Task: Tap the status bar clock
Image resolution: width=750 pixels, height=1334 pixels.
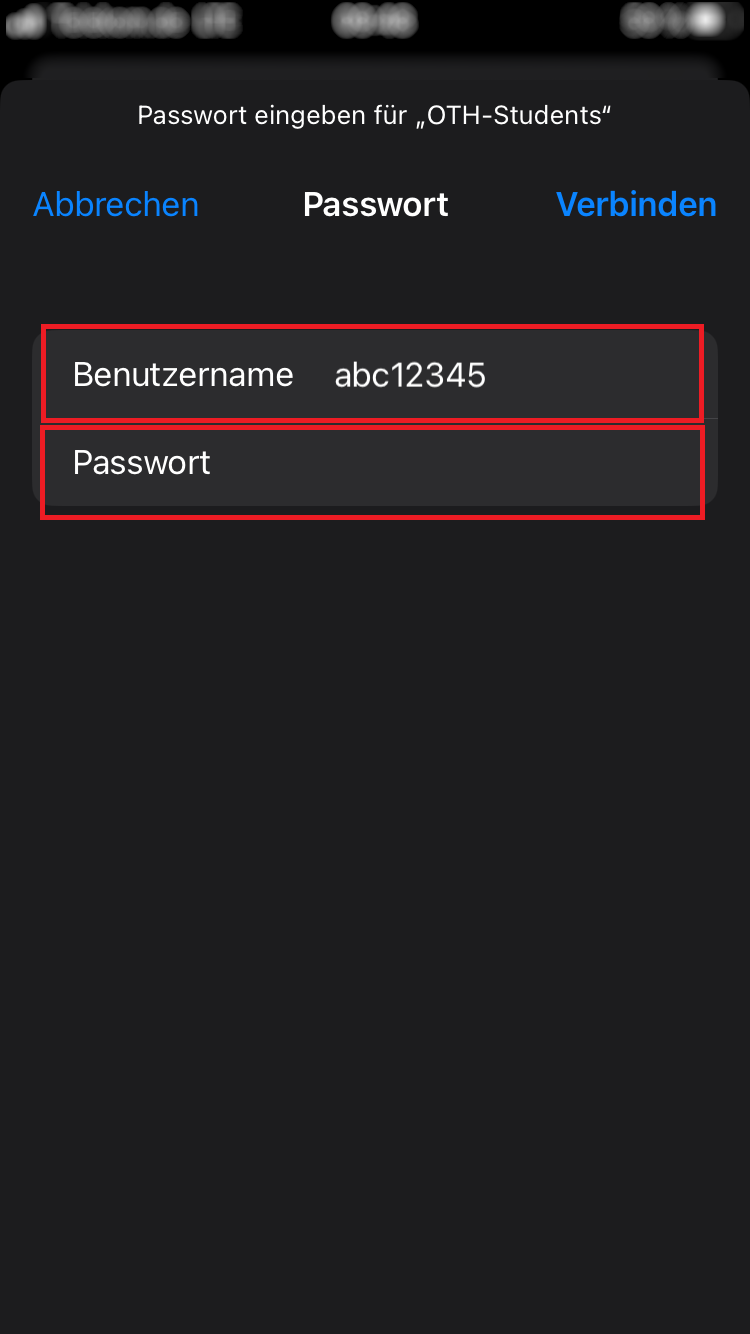Action: click(x=374, y=20)
